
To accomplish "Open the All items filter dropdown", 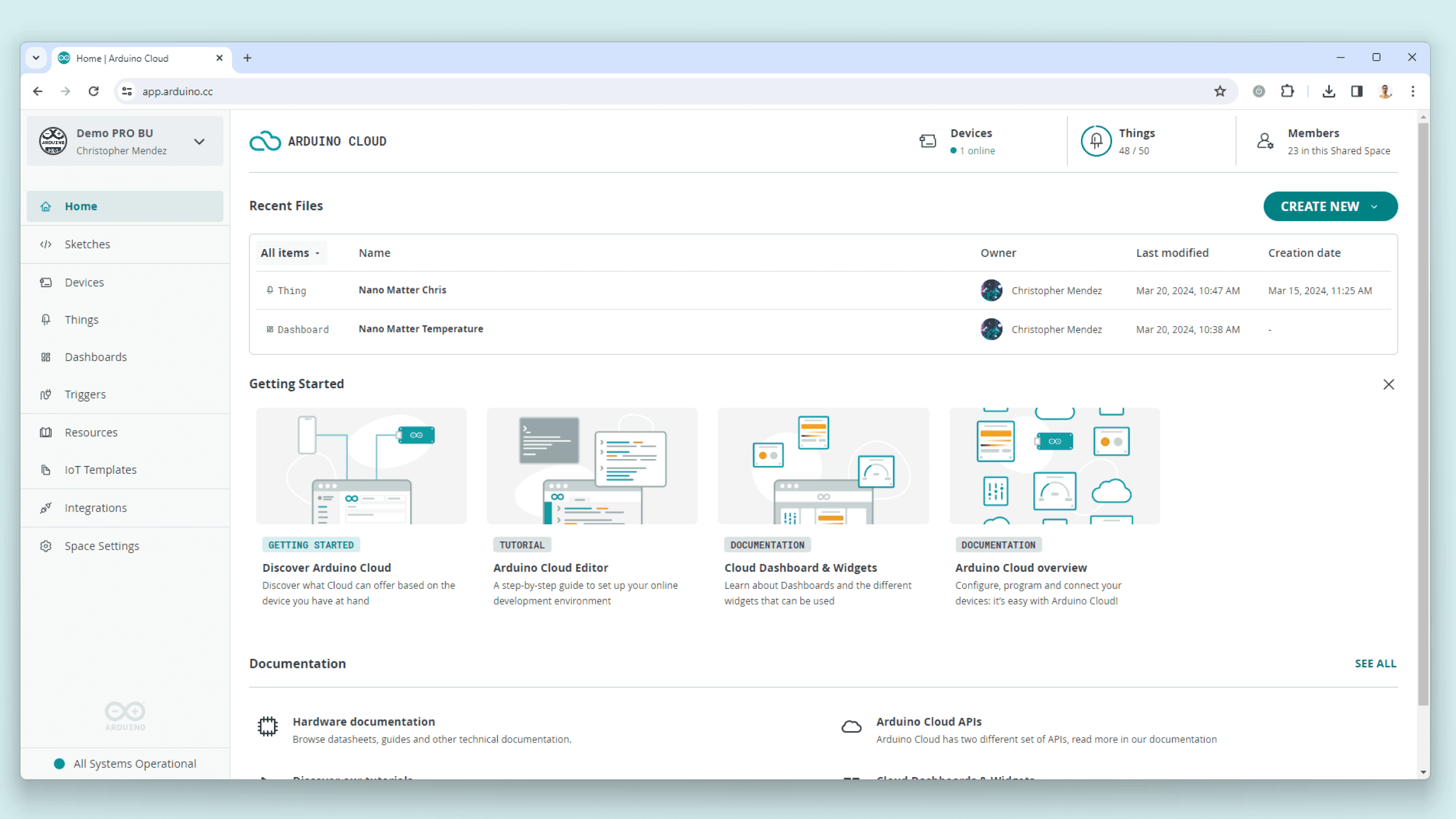I will (x=290, y=253).
